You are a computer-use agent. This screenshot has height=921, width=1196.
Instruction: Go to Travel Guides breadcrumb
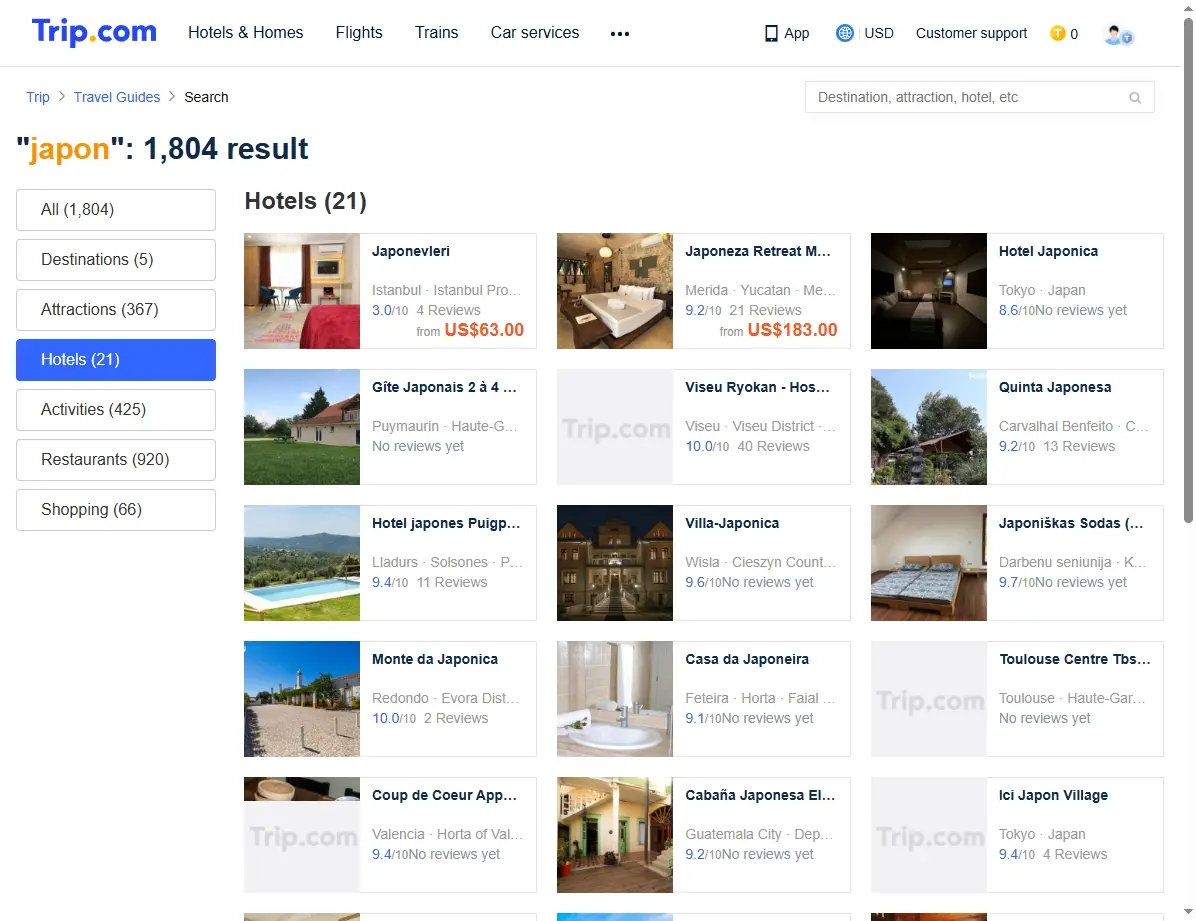(x=117, y=97)
